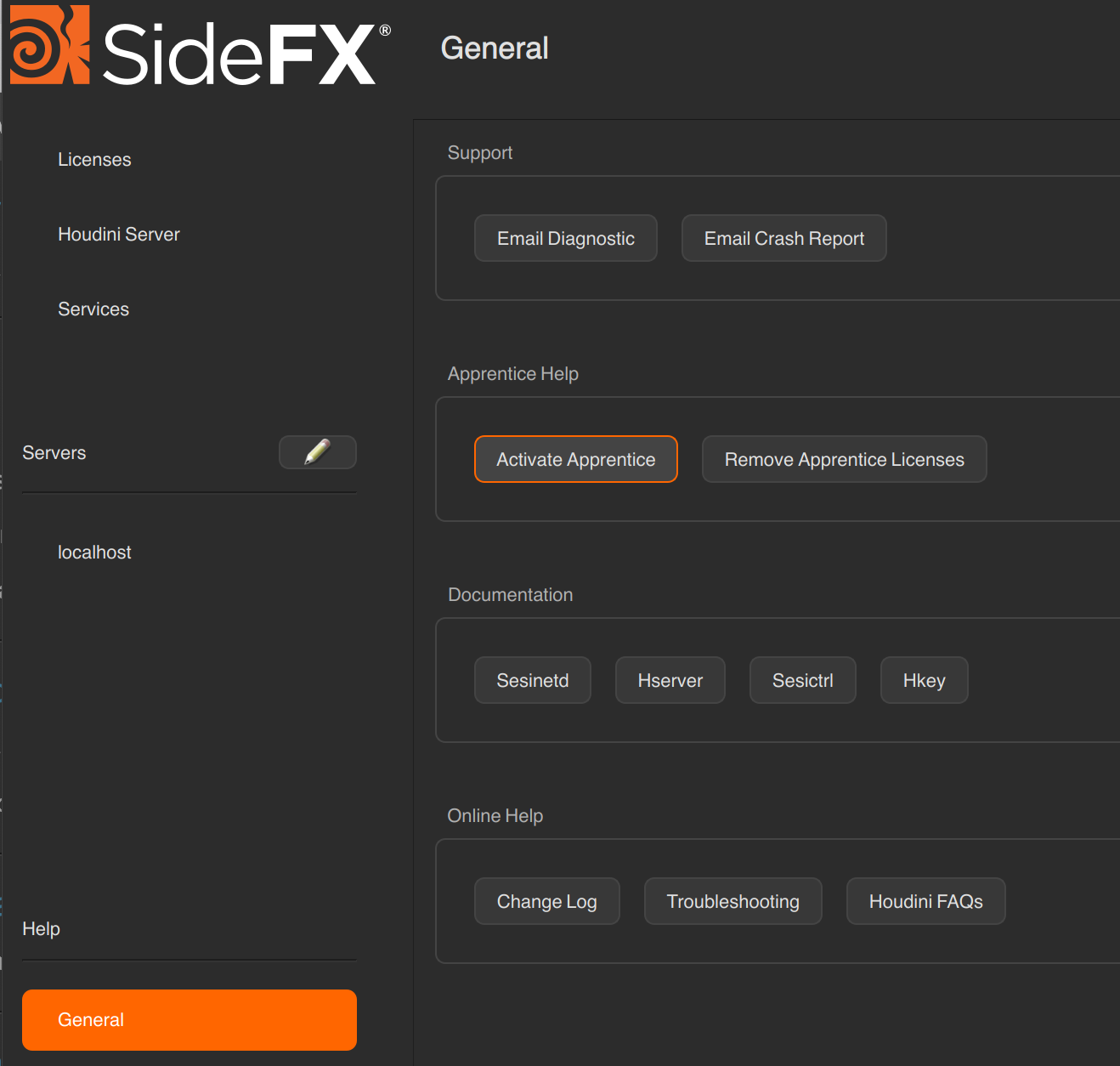
Task: Open the Licenses page
Action: tap(94, 160)
